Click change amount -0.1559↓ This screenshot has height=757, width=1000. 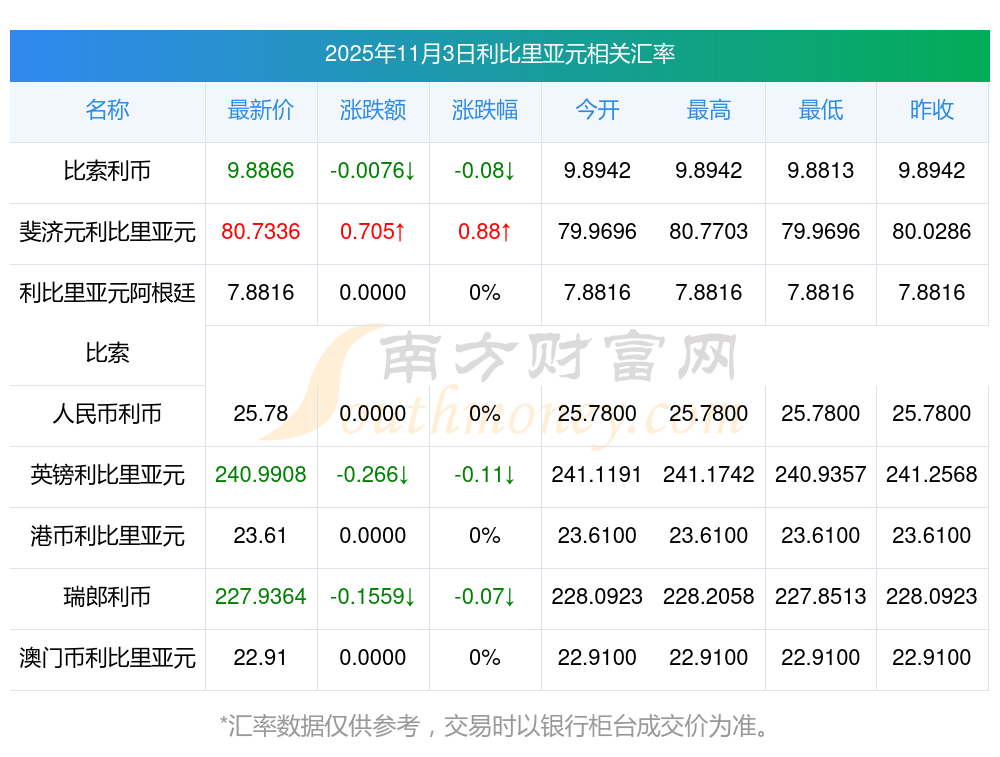372,596
